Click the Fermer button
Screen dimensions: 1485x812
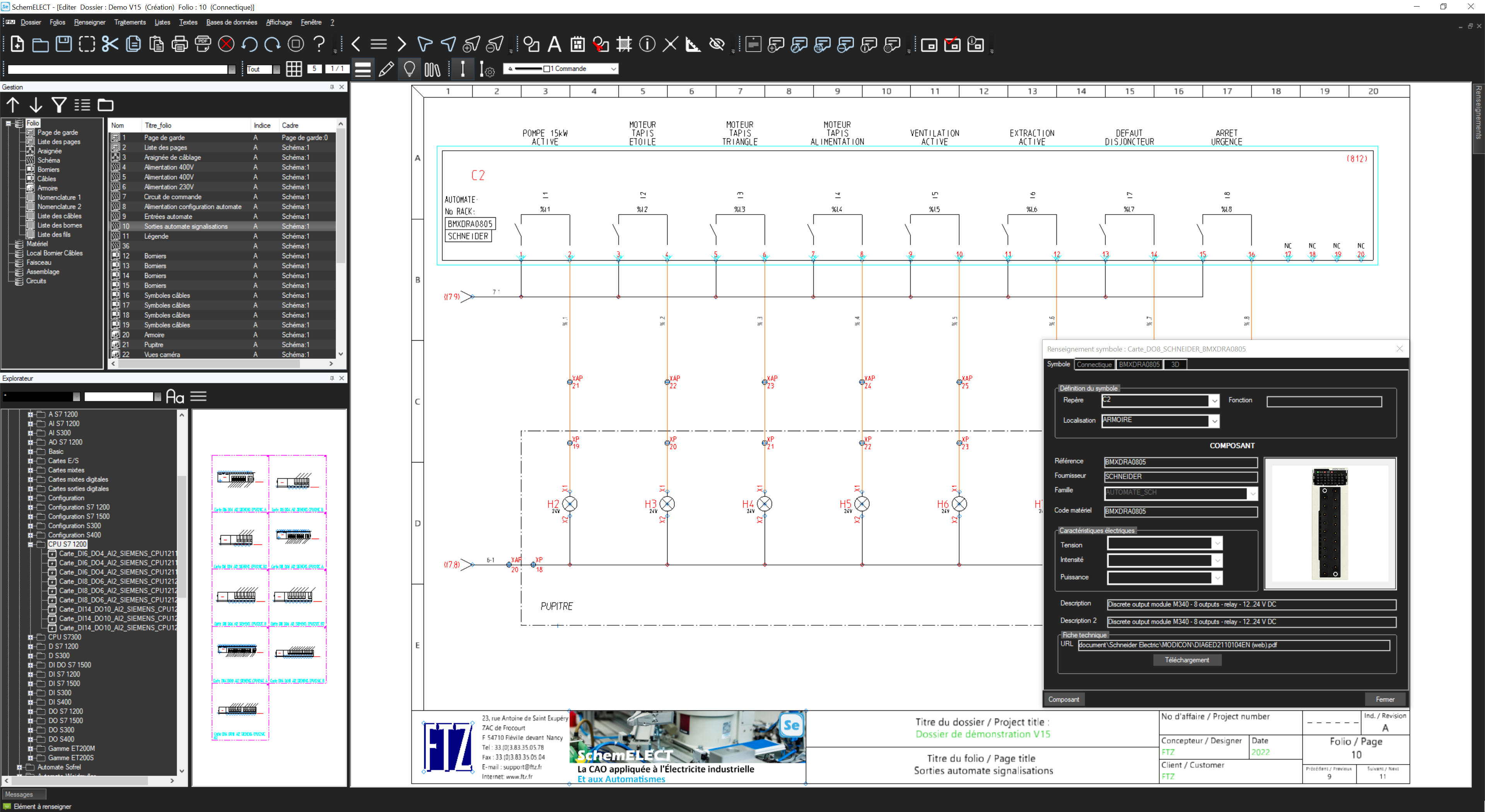[x=1385, y=699]
